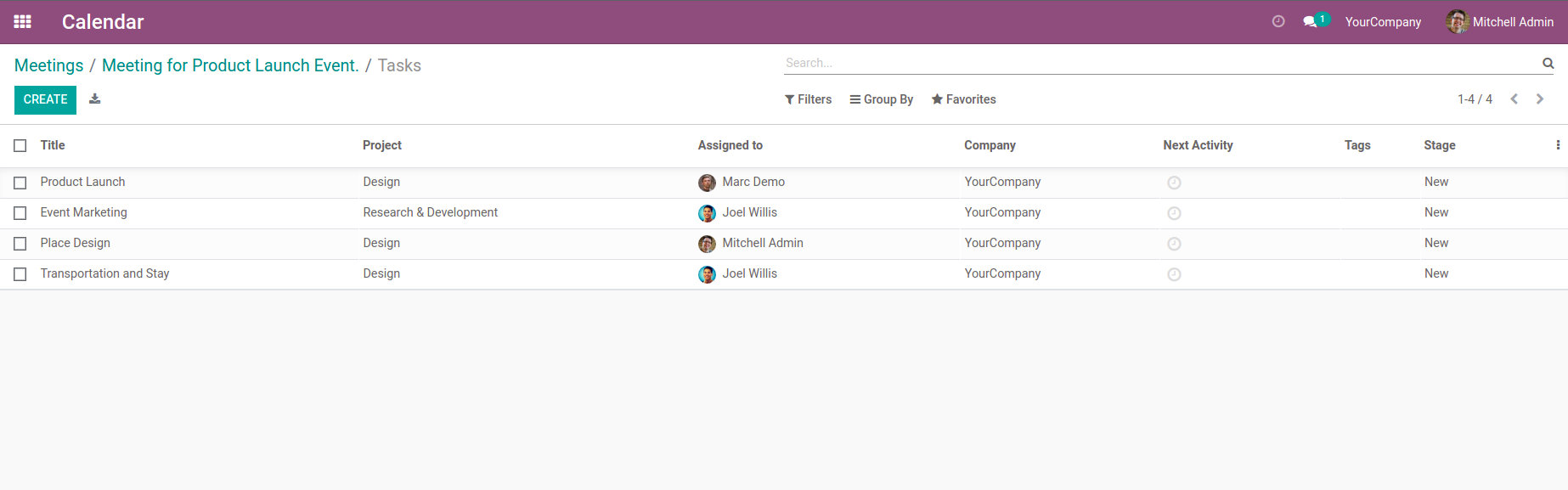This screenshot has height=490, width=1568.
Task: Click the search magnifier icon
Action: (1548, 63)
